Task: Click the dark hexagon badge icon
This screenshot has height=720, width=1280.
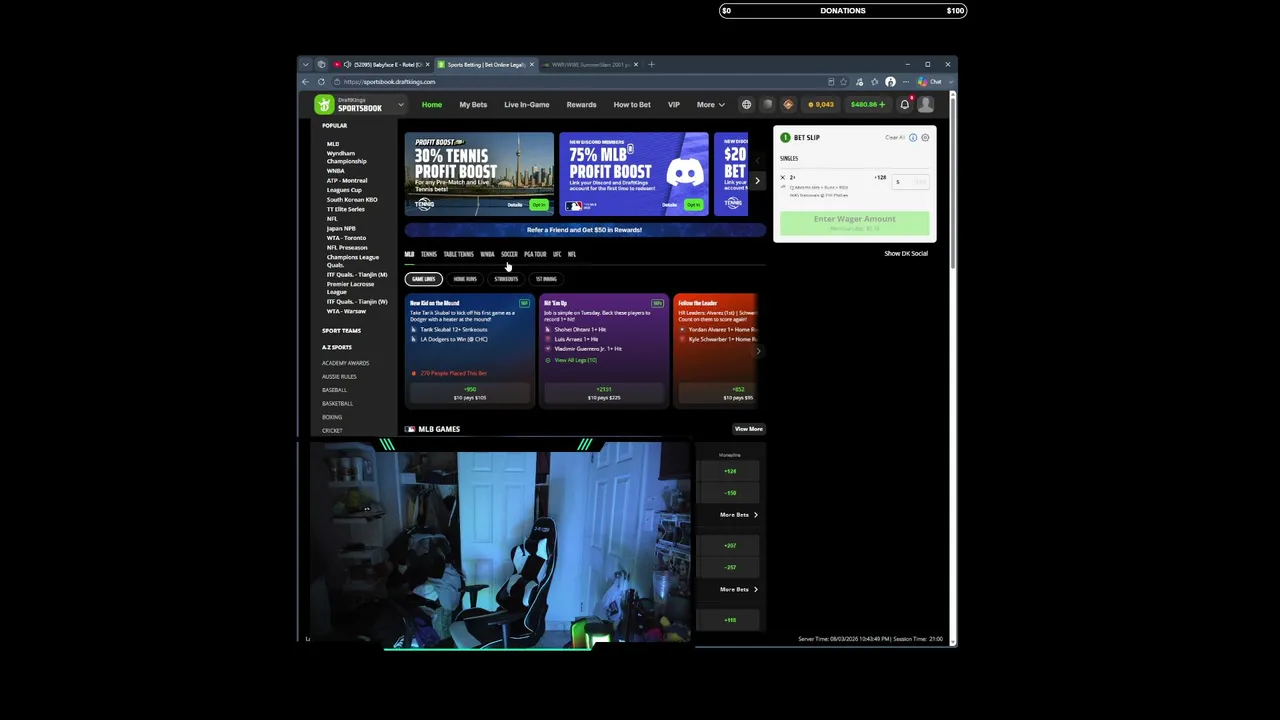Action: 767,104
